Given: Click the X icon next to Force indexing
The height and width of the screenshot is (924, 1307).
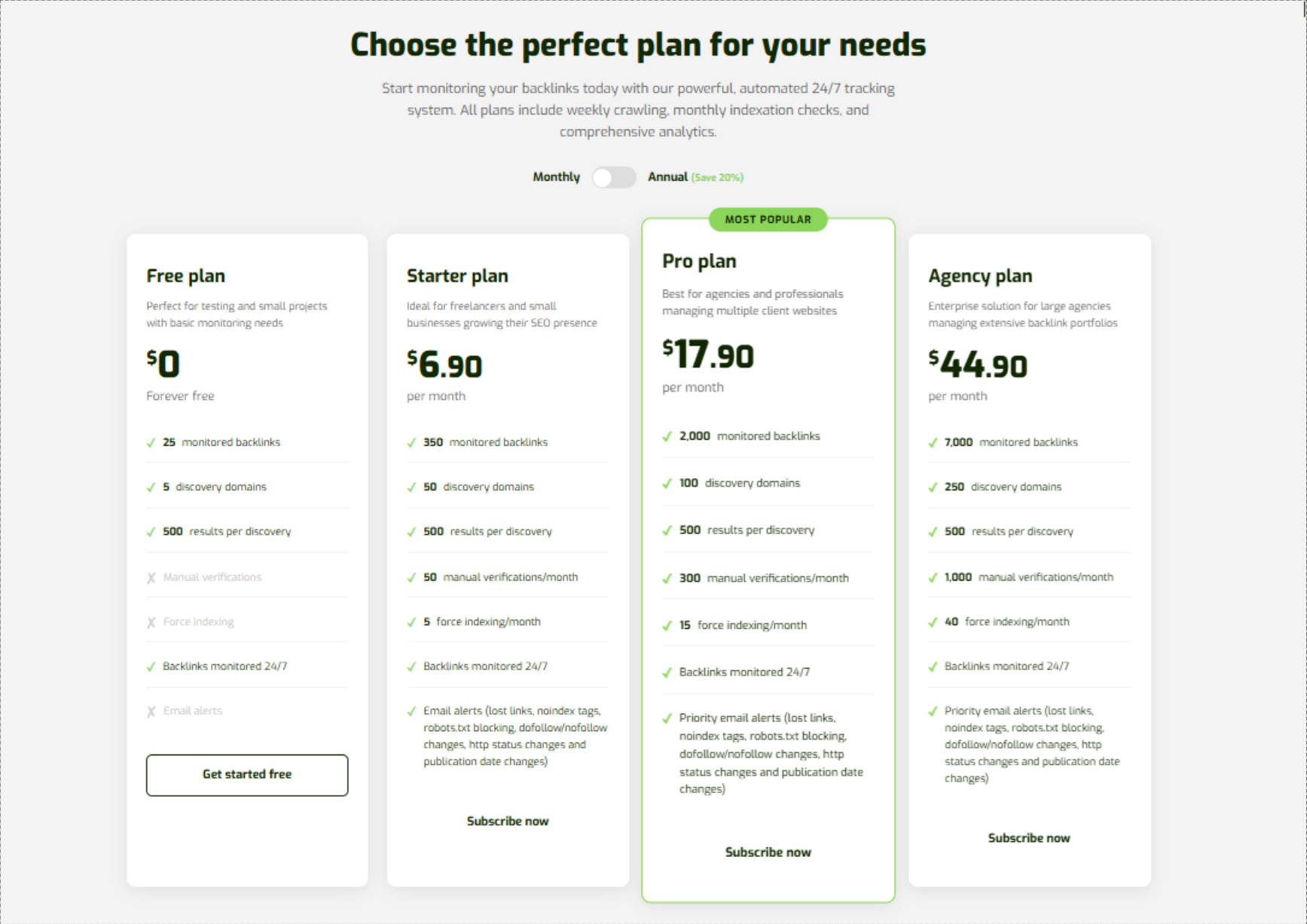Looking at the screenshot, I should 151,621.
